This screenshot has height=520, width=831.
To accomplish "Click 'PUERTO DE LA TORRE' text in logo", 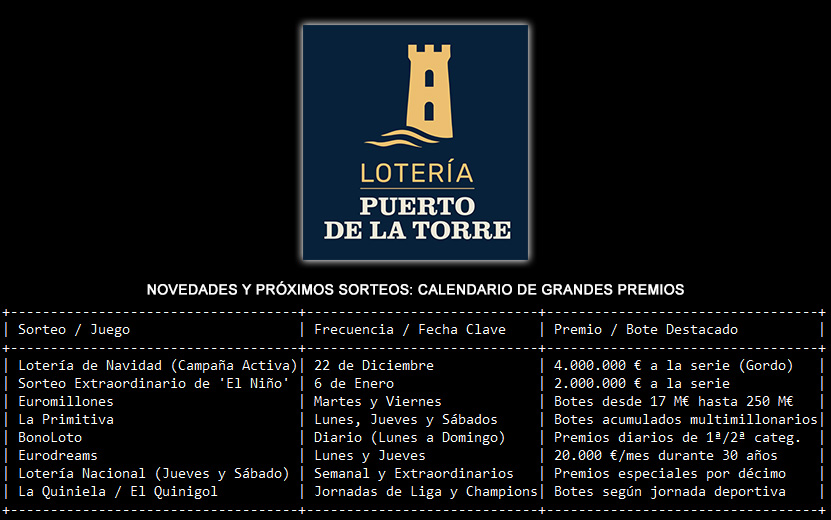I will (x=418, y=218).
